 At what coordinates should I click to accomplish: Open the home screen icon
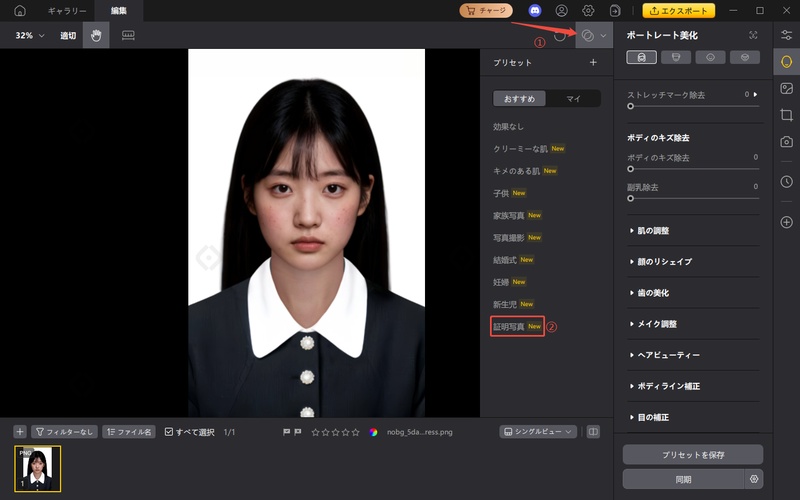19,10
